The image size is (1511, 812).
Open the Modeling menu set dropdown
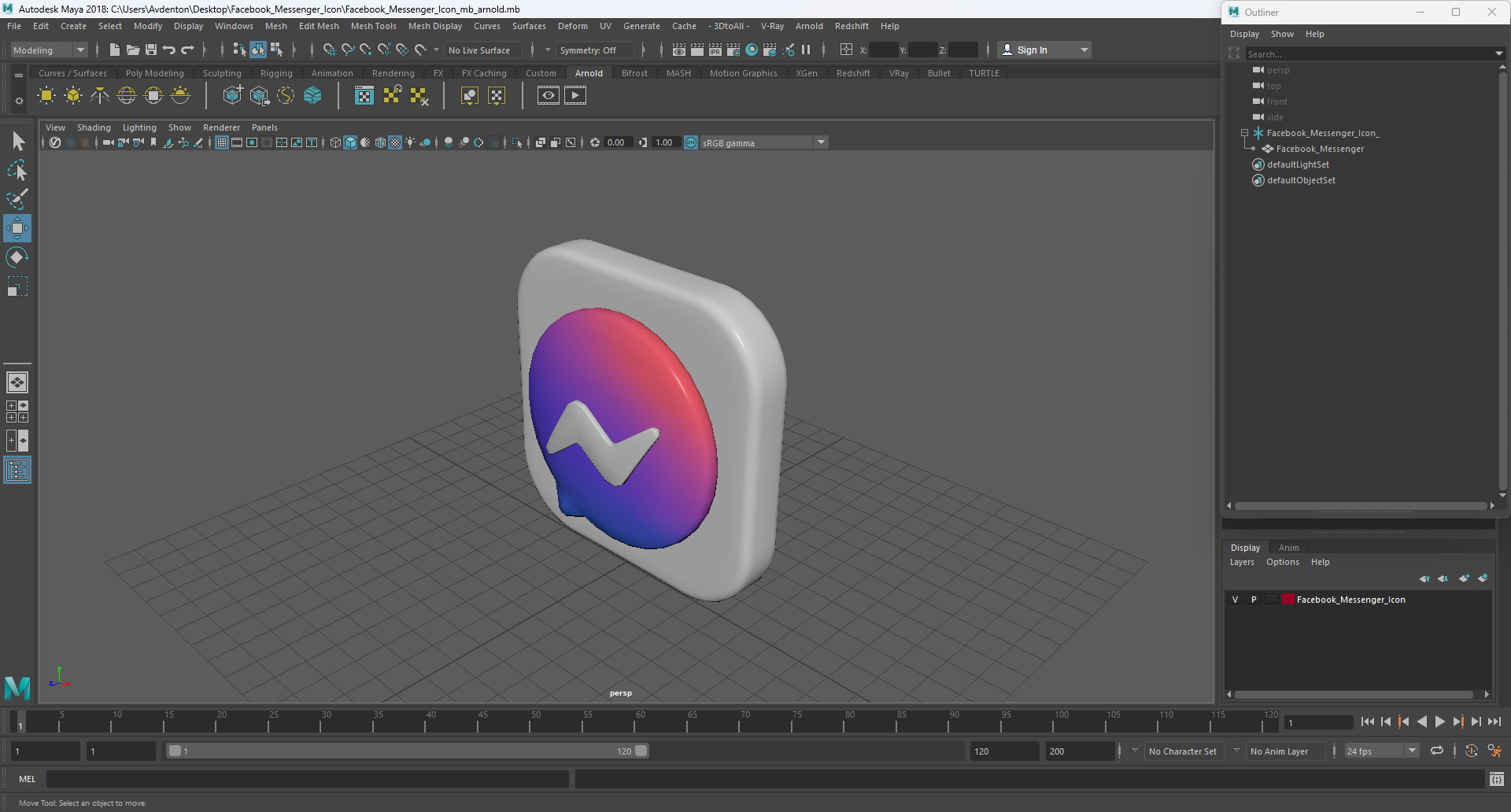point(49,50)
